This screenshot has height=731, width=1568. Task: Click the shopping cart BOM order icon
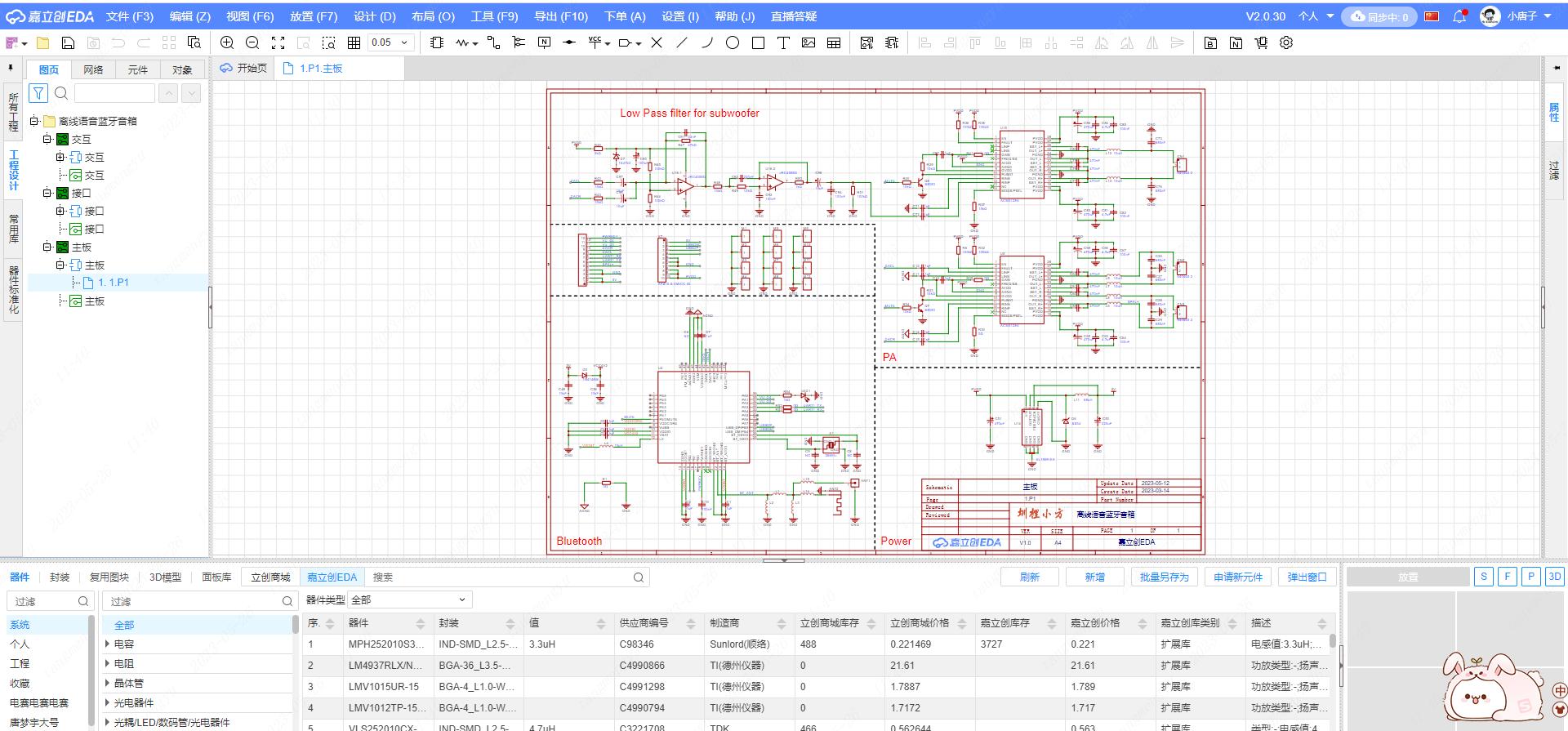coord(1261,42)
